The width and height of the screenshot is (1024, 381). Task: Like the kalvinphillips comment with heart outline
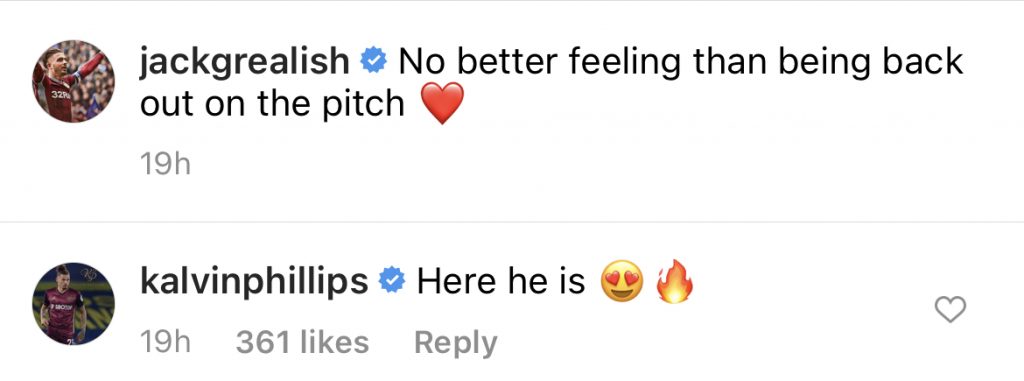coord(950,309)
